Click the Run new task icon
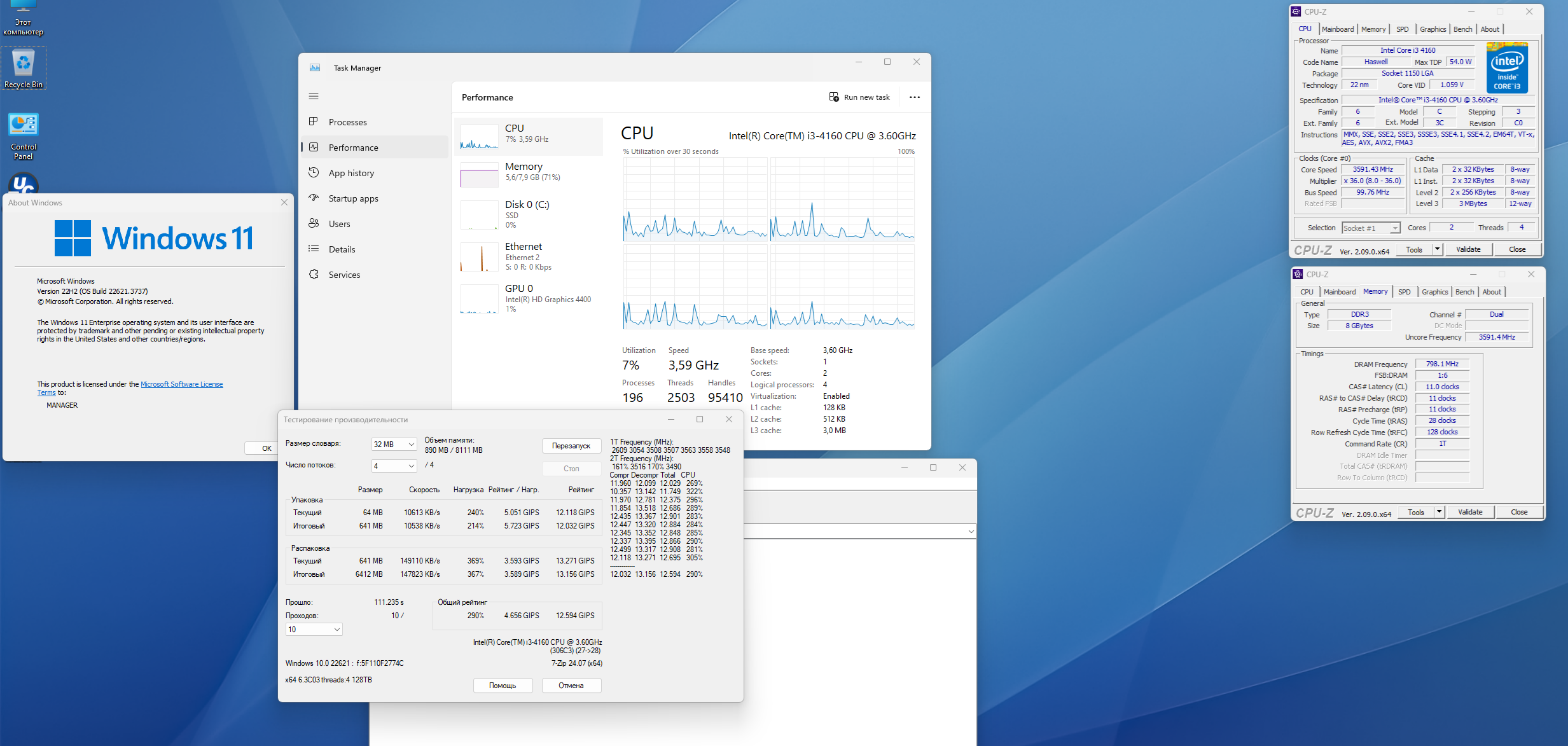The image size is (1568, 746). pyautogui.click(x=834, y=97)
